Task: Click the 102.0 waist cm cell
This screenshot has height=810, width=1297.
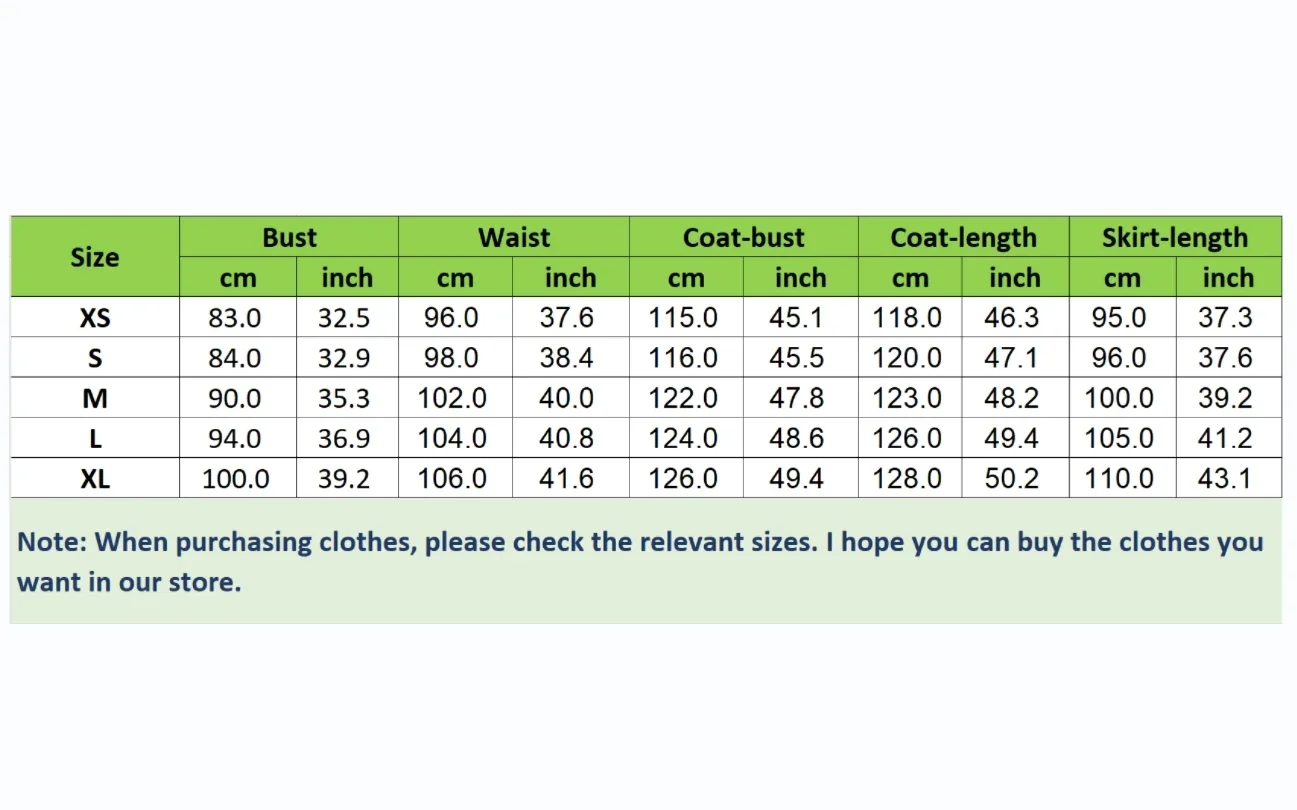Action: pos(452,398)
